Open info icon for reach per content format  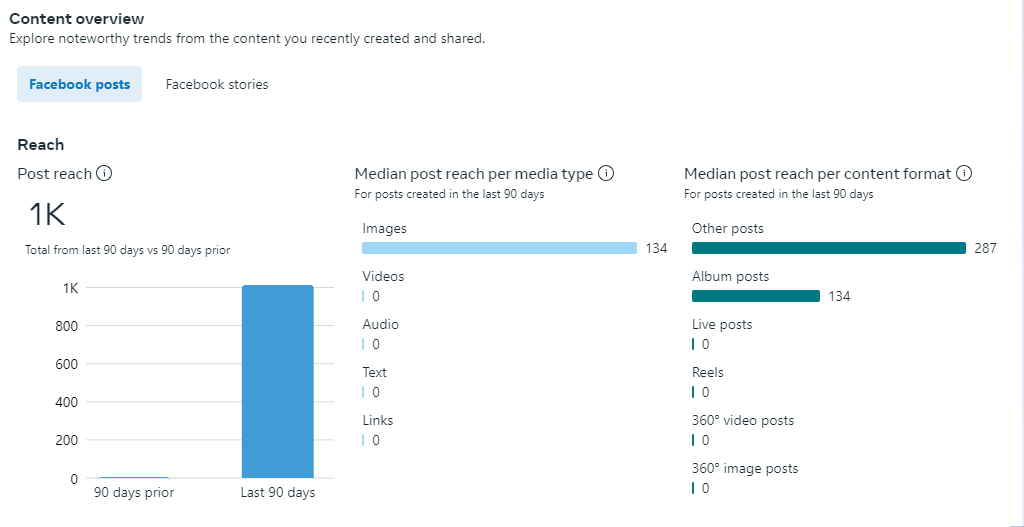[964, 174]
